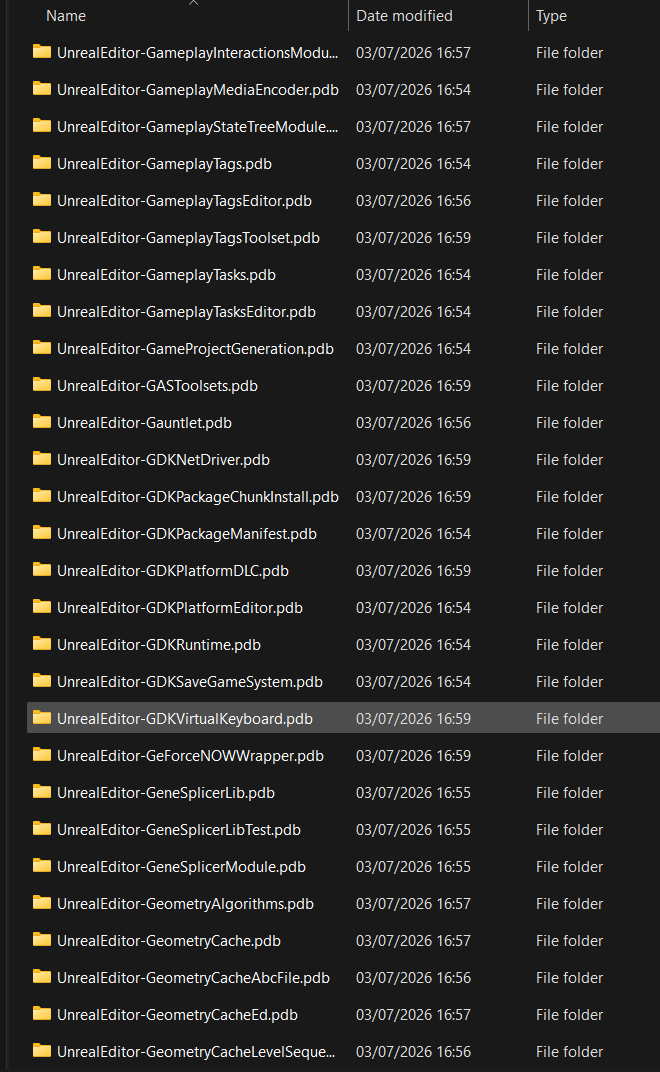Select UnrealEditor-GameplayInteractionsModu... folder name
This screenshot has width=660, height=1072.
pos(198,53)
